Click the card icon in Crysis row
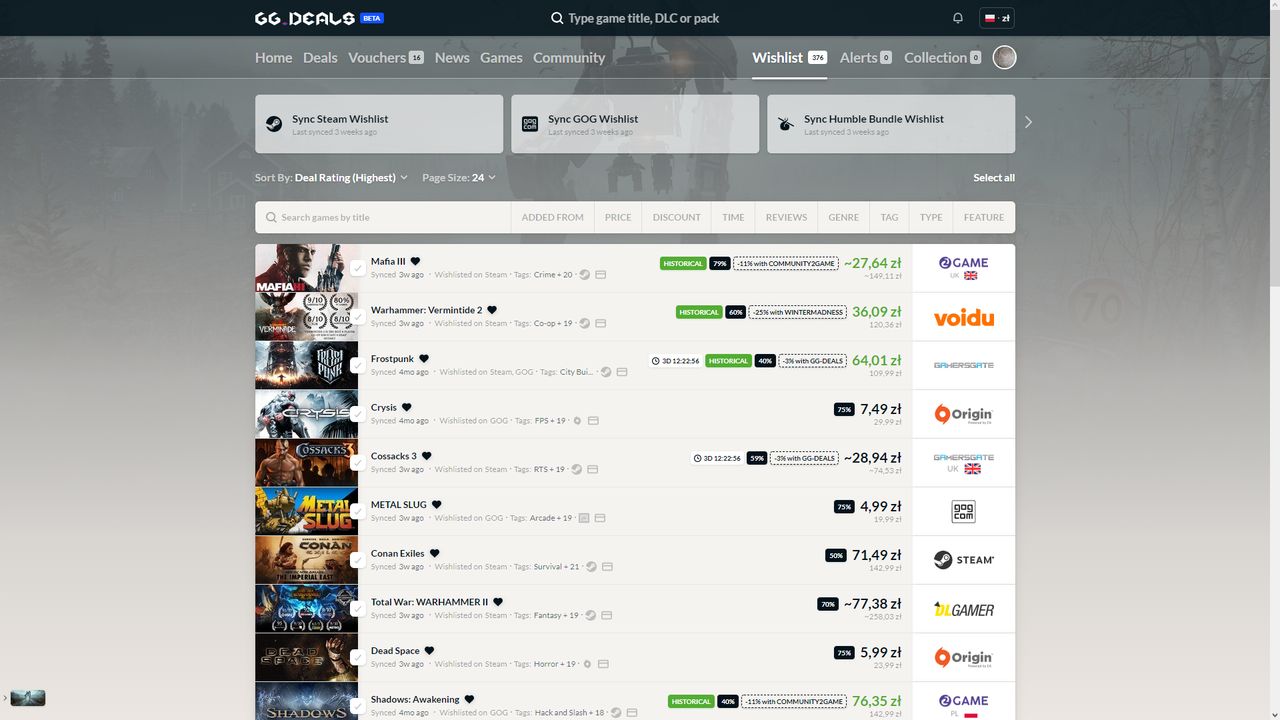The height and width of the screenshot is (720, 1280). click(593, 420)
